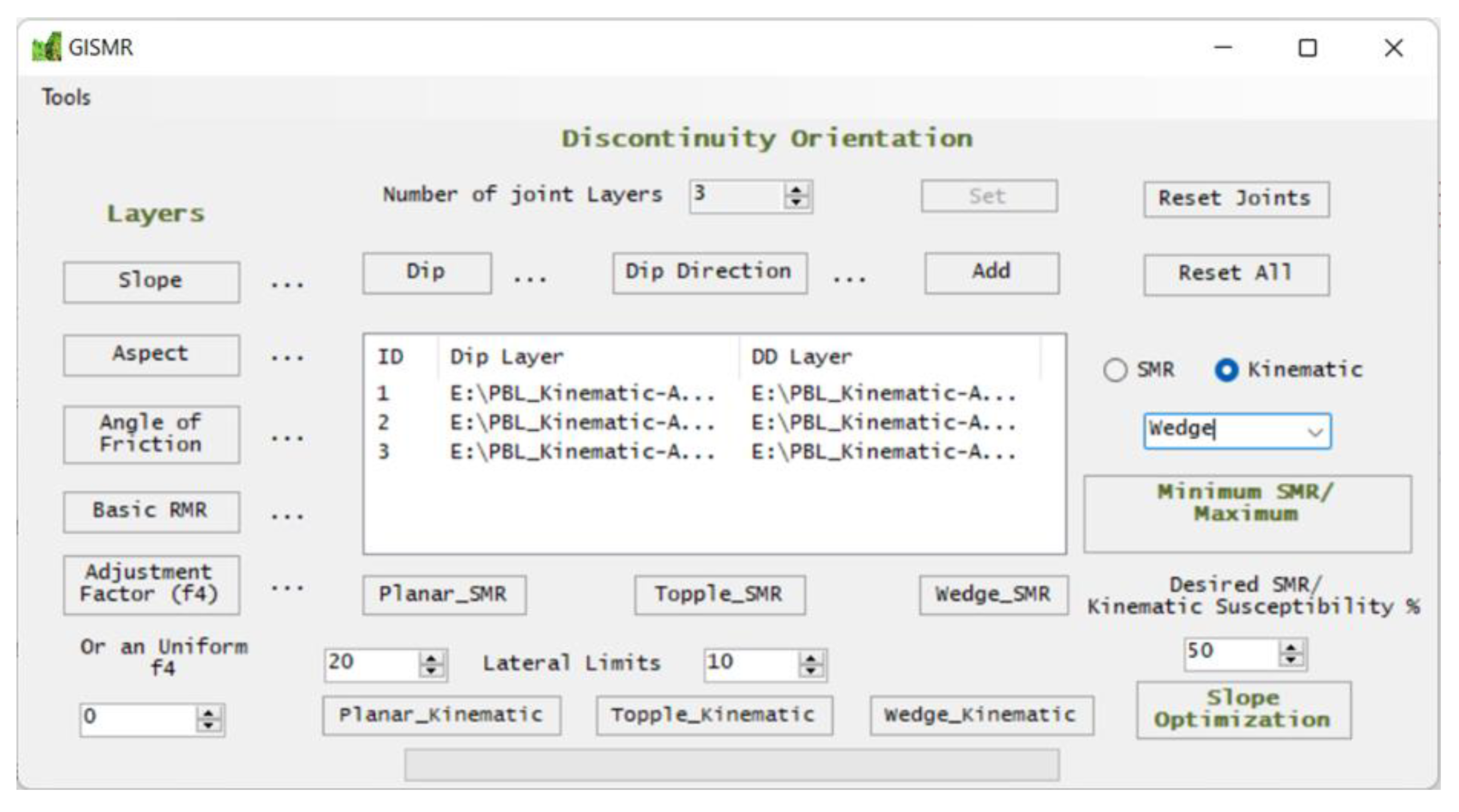This screenshot has width=1459, height=812.
Task: Click the GISMR app icon in title bar
Action: (46, 47)
